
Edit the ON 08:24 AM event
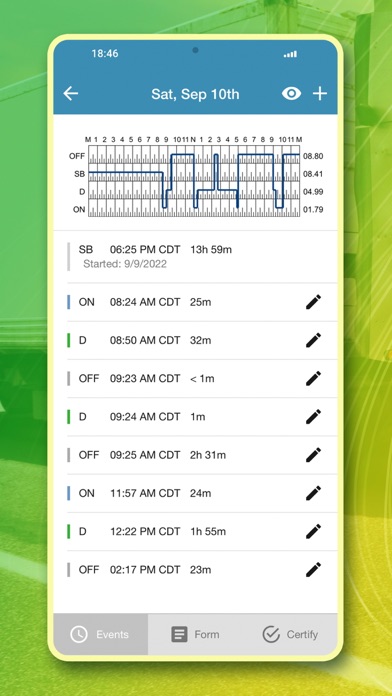coord(313,302)
